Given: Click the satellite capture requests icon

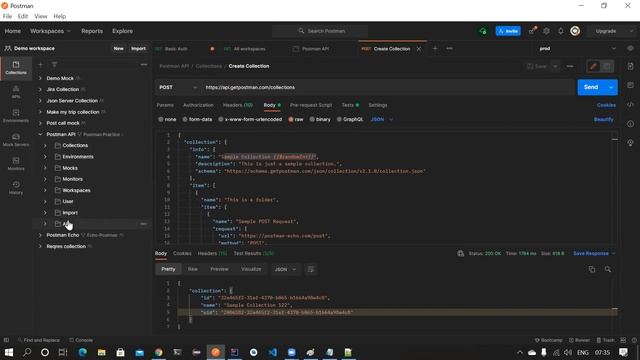Looking at the screenshot, I should [x=532, y=31].
